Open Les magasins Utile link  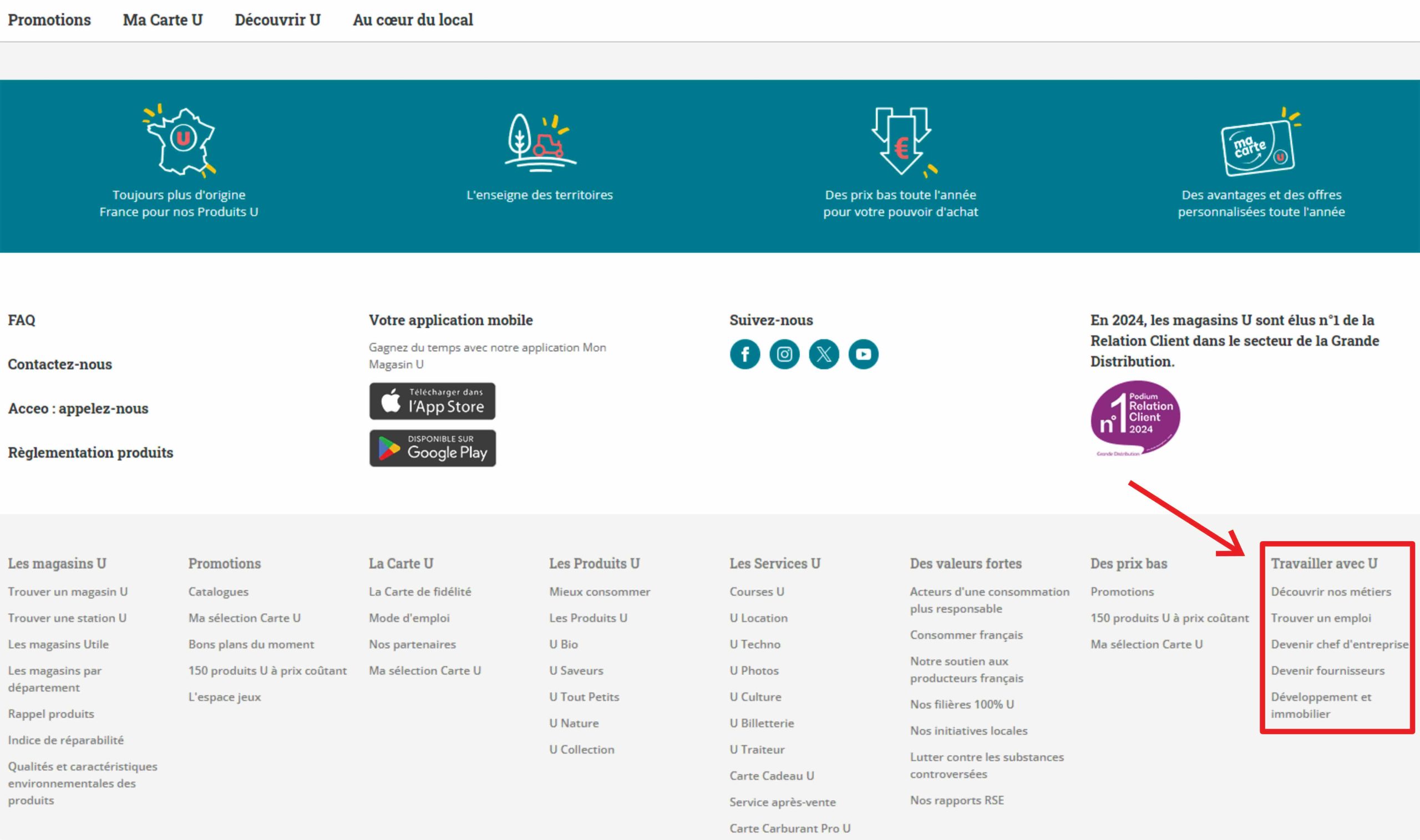tap(58, 644)
